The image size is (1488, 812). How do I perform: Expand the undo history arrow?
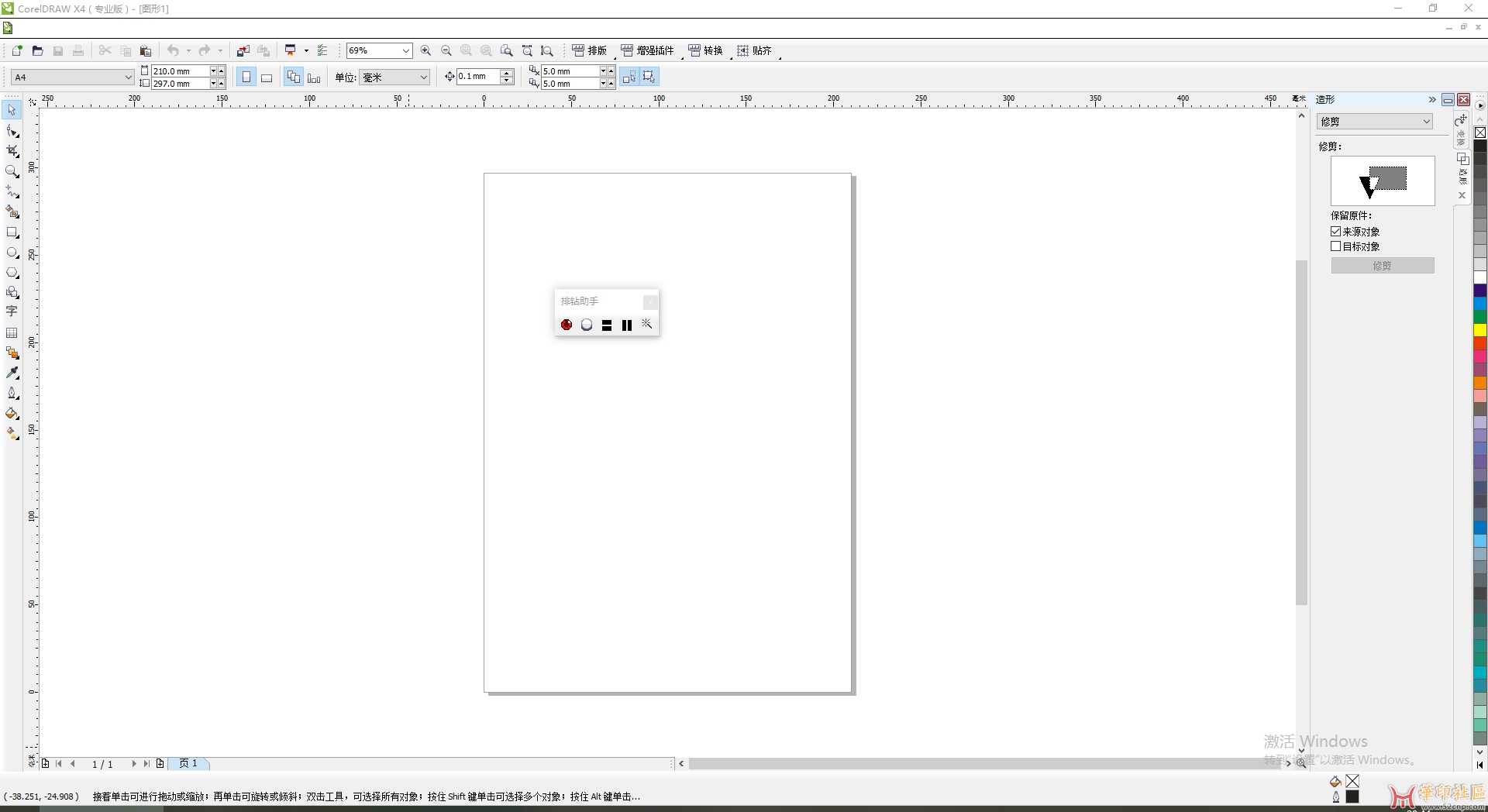tap(188, 50)
